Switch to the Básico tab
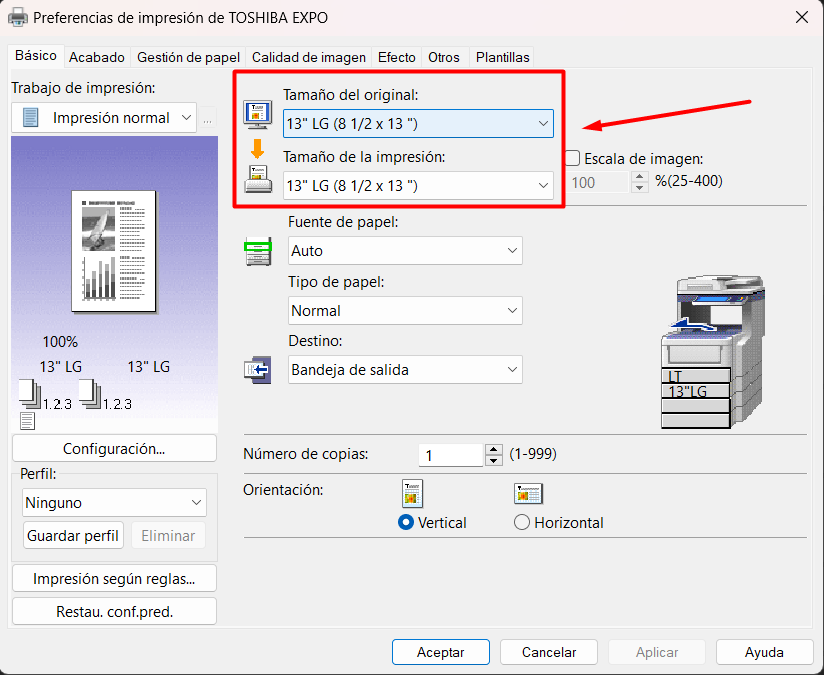This screenshot has height=675, width=824. (36, 56)
